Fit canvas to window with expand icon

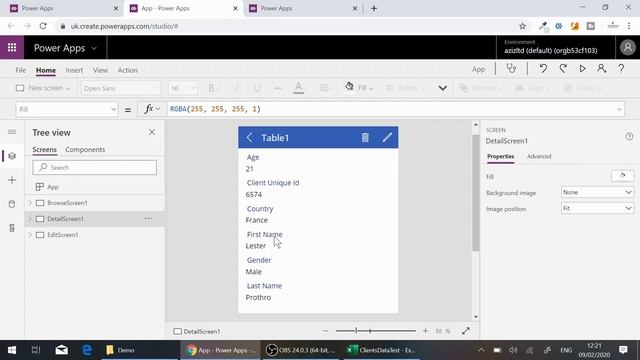[466, 331]
